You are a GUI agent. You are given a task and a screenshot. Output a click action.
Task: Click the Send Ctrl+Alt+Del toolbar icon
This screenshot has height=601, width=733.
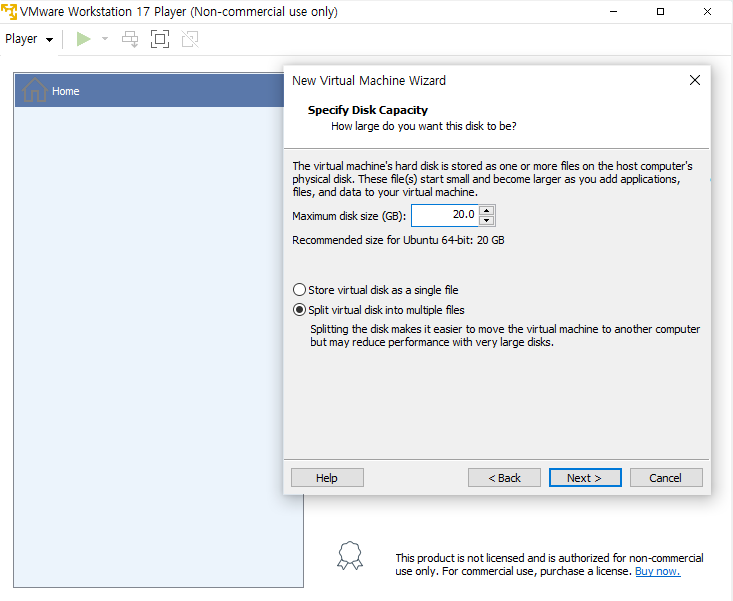(x=130, y=39)
